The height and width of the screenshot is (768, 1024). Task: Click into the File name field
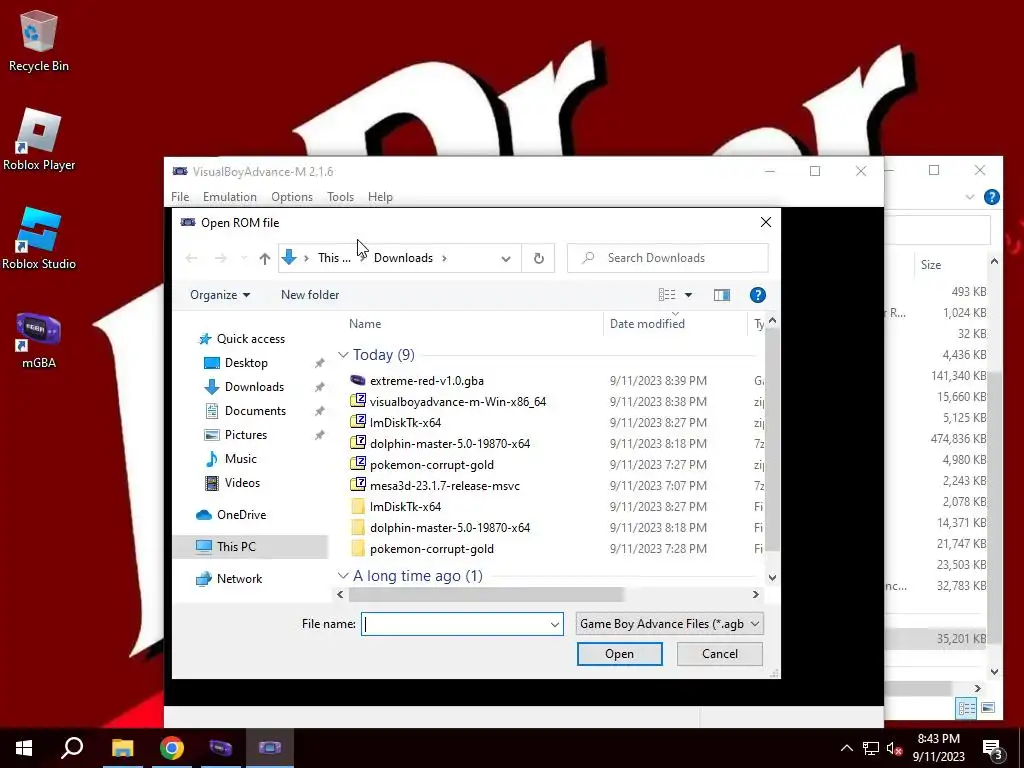point(462,624)
